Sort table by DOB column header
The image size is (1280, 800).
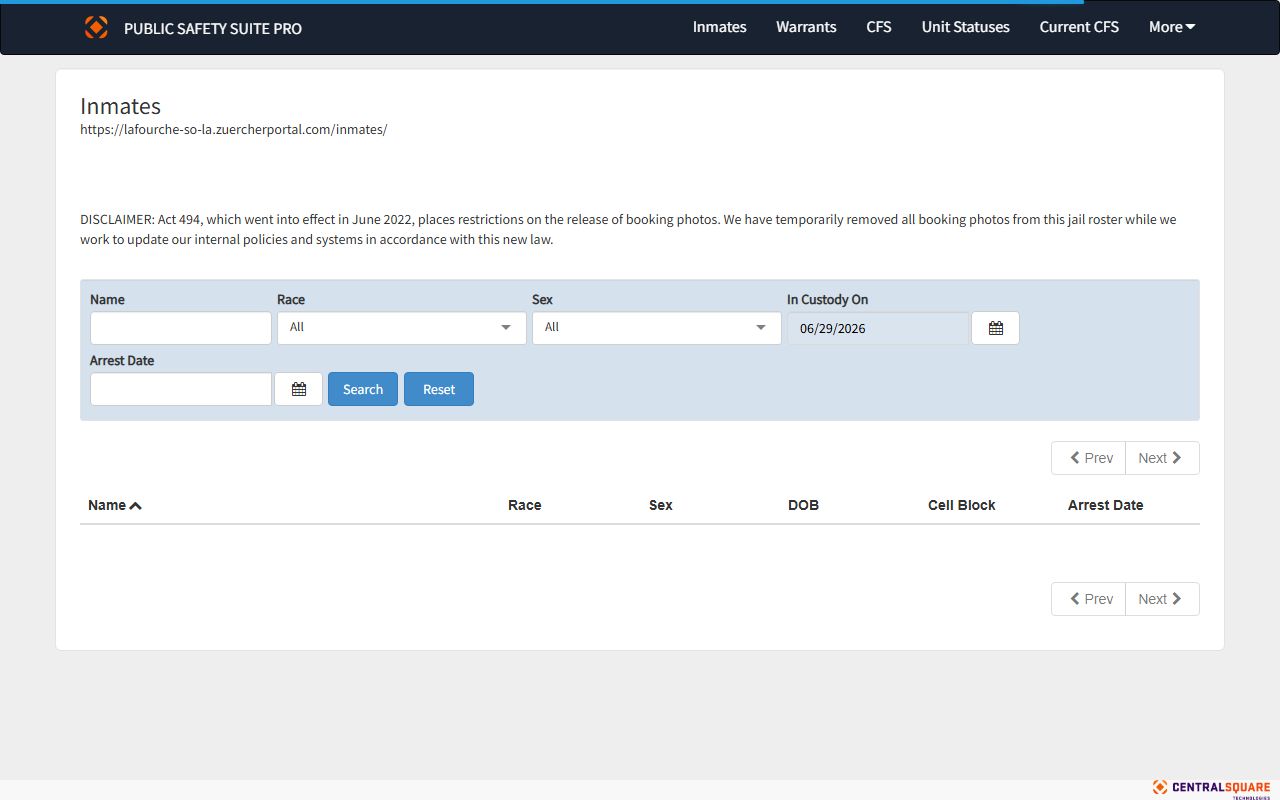coord(803,505)
